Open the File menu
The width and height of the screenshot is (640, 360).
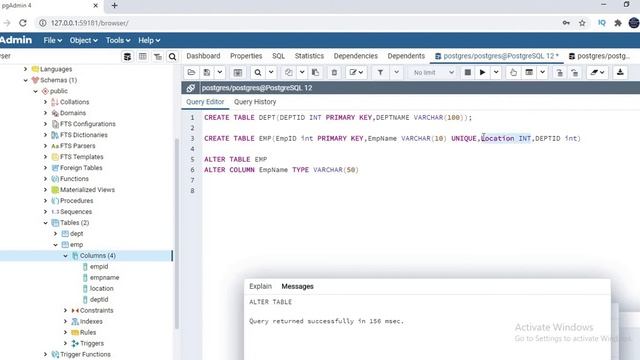[53, 40]
